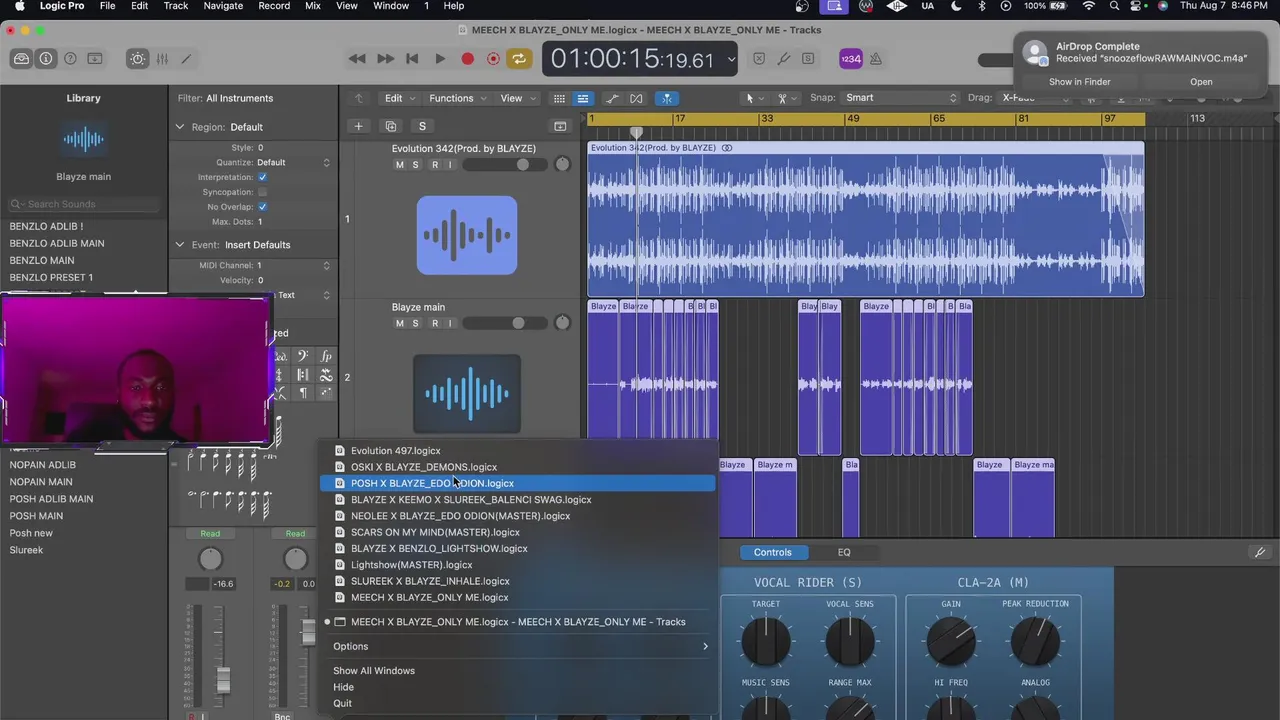The width and height of the screenshot is (1280, 720).
Task: Collapse the Region Default disclosure triangle
Action: [180, 127]
